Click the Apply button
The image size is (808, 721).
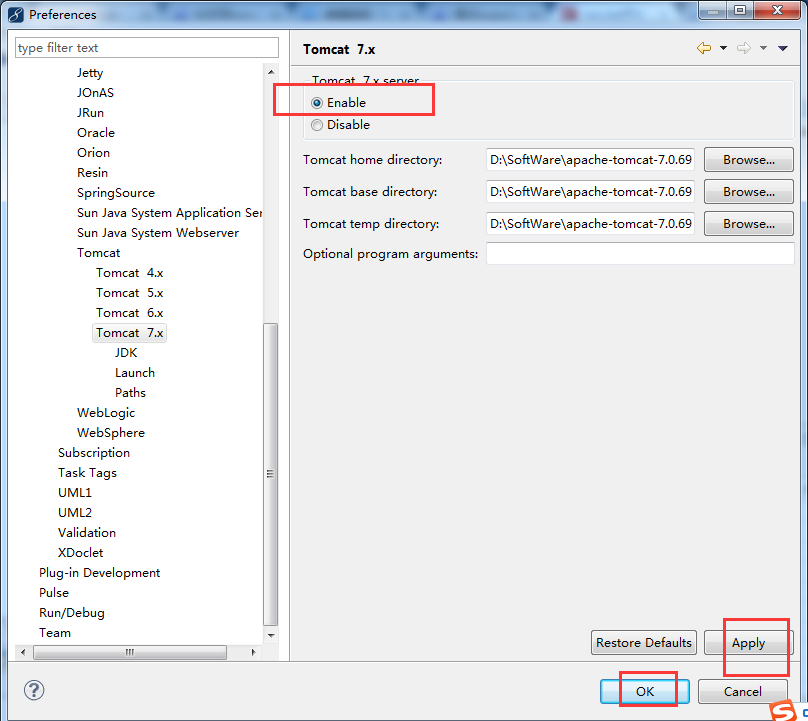click(x=748, y=643)
